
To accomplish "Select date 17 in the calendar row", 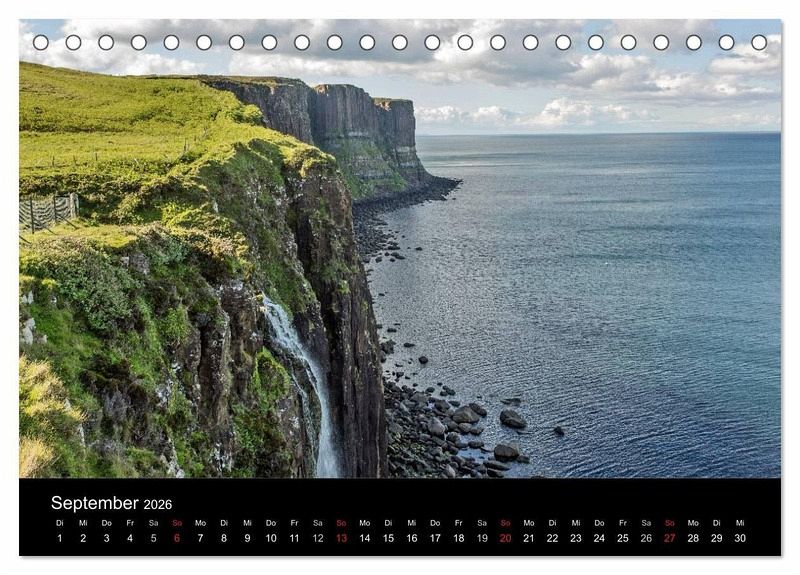I will click(435, 538).
